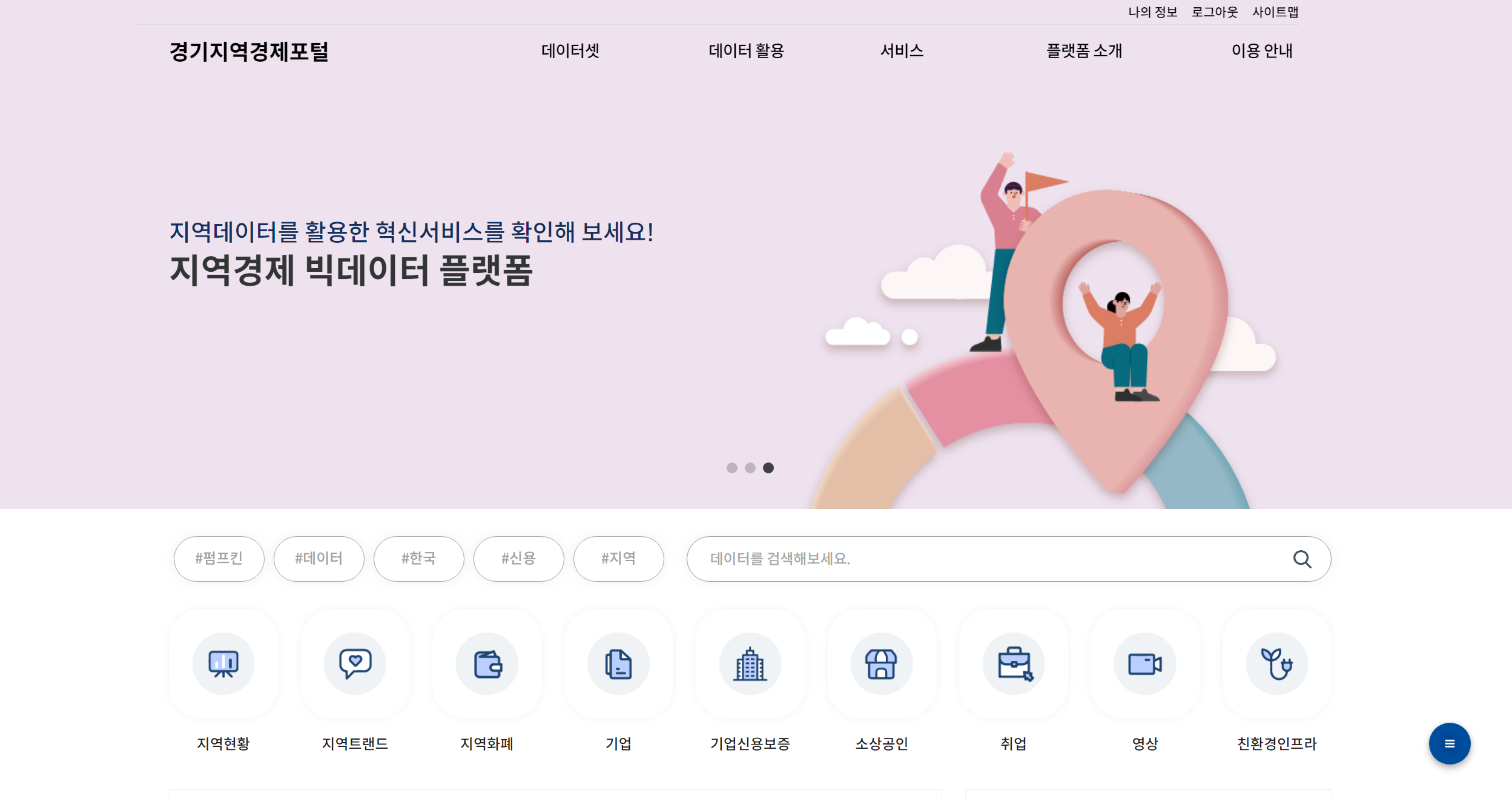Select the third active carousel dot

(768, 468)
